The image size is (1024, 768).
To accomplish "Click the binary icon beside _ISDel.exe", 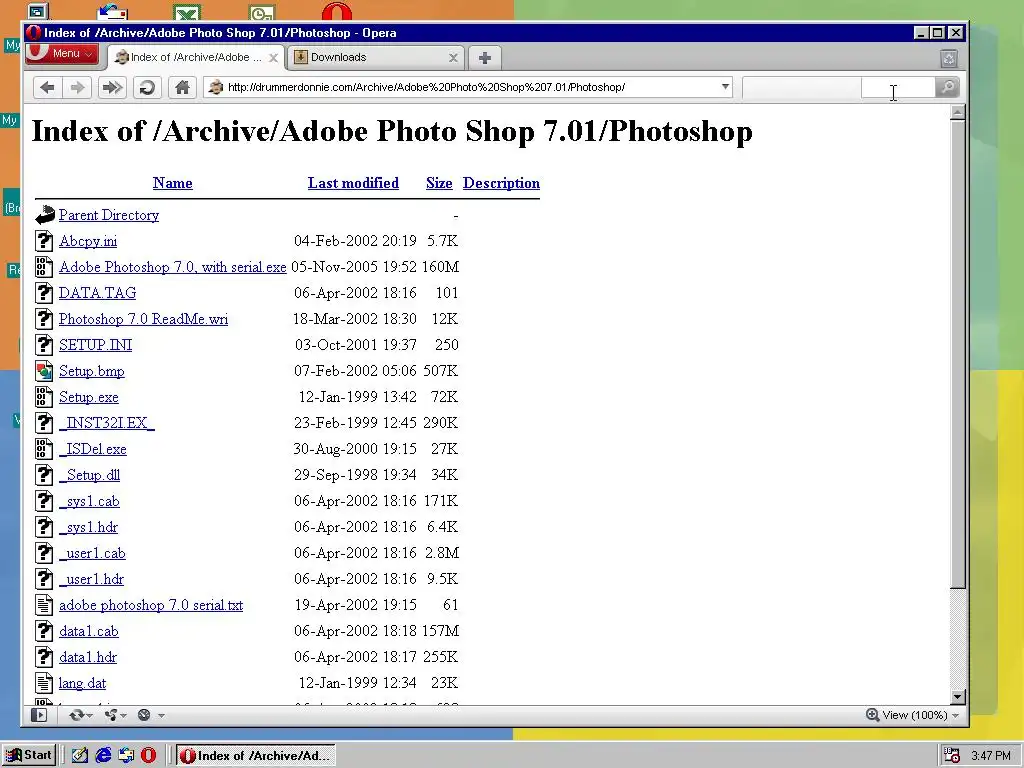I will tap(44, 449).
